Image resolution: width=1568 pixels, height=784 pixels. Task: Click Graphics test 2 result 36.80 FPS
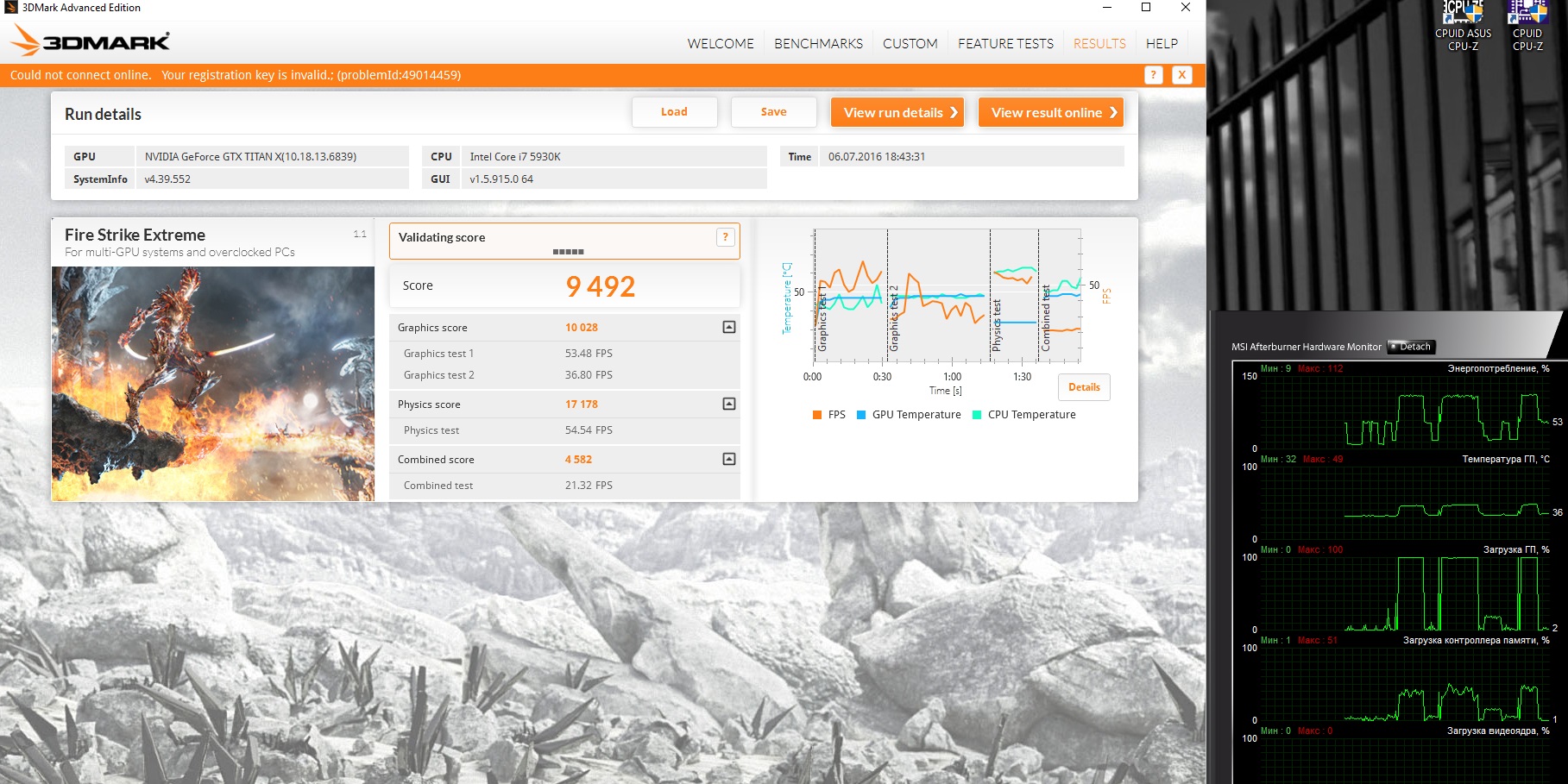point(589,375)
